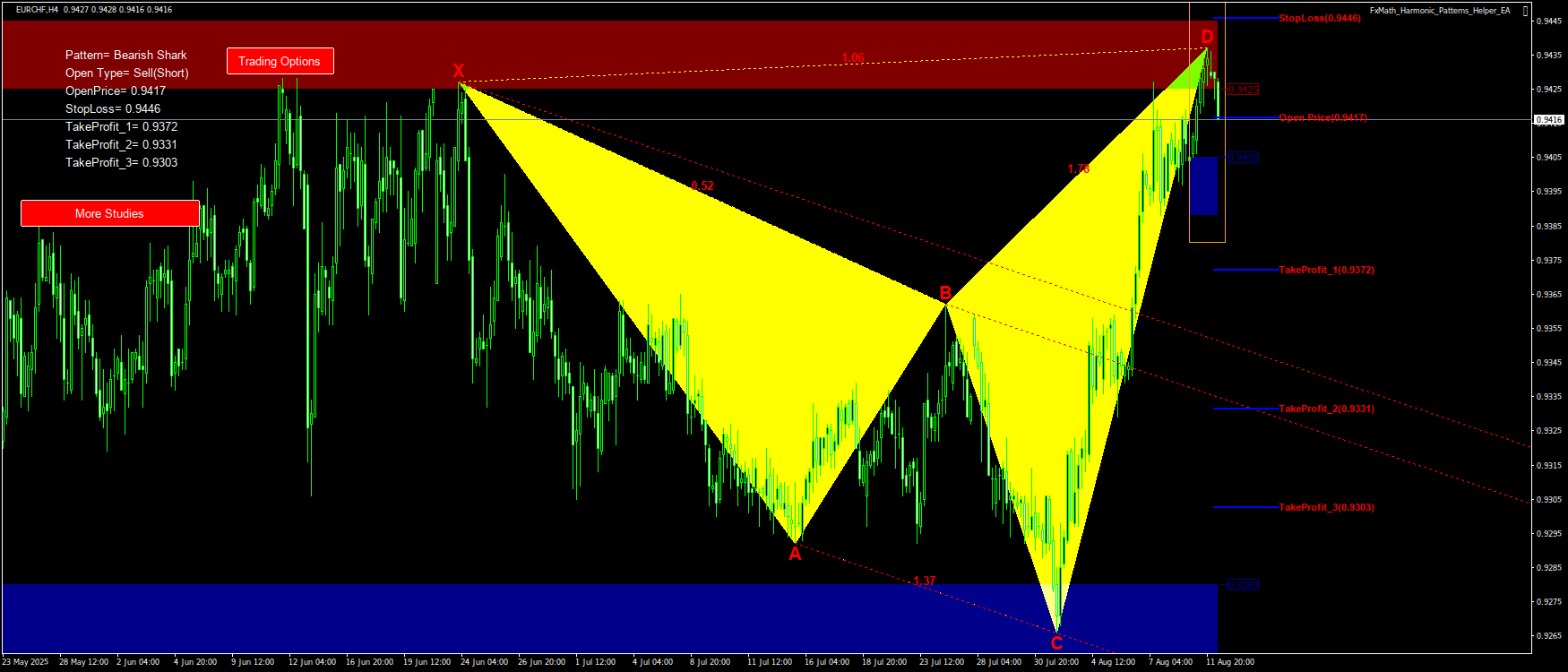This screenshot has height=672, width=1568.
Task: Select the small blue rectangle below point D
Action: 1203,185
